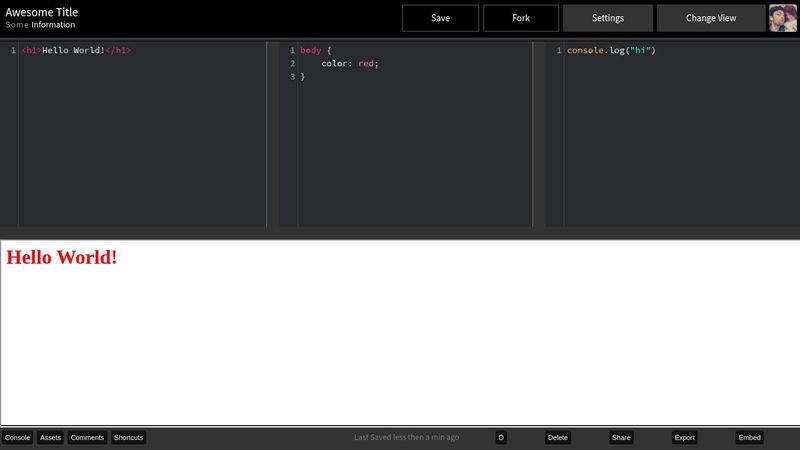Select the red Hello World! preview heading
This screenshot has width=800, height=450.
[62, 257]
